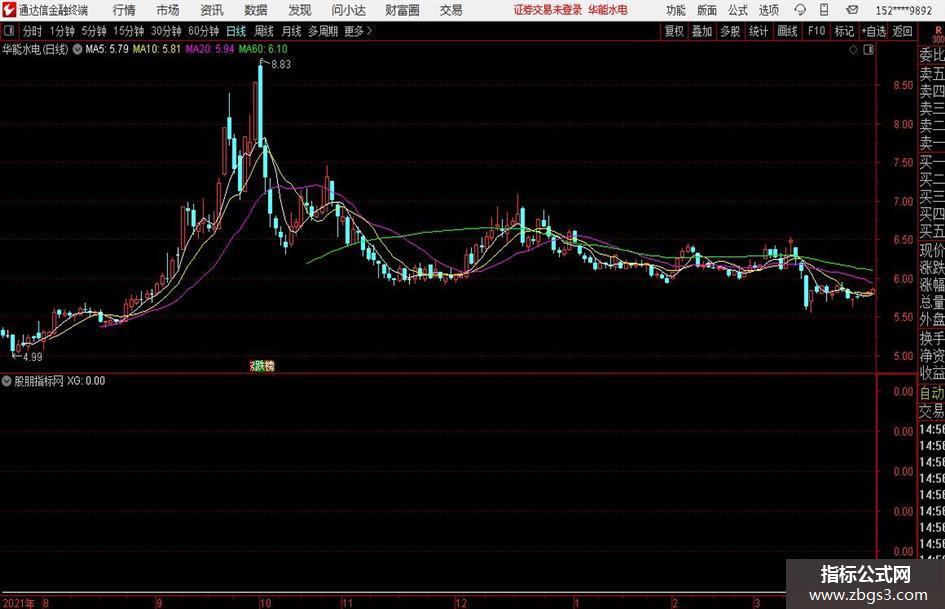The height and width of the screenshot is (609, 945).
Task: Open the 交易 menu
Action: tap(451, 10)
